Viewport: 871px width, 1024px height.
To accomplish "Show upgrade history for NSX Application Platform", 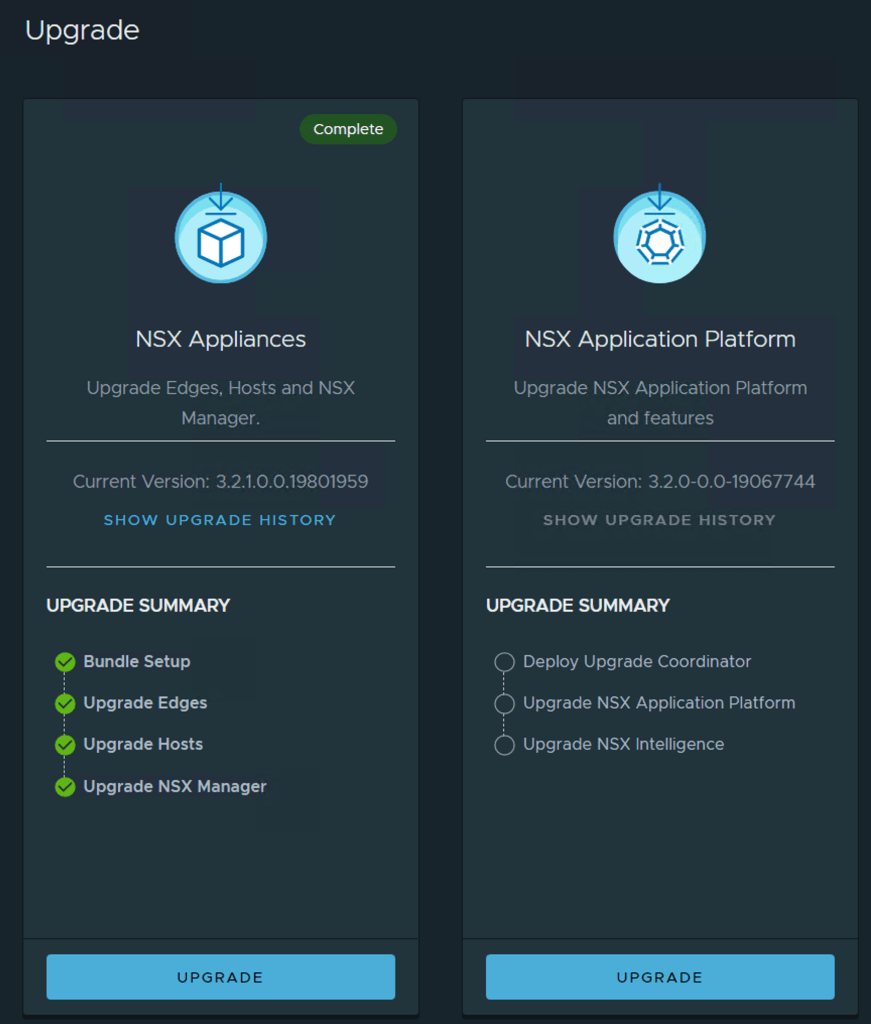I will (659, 520).
